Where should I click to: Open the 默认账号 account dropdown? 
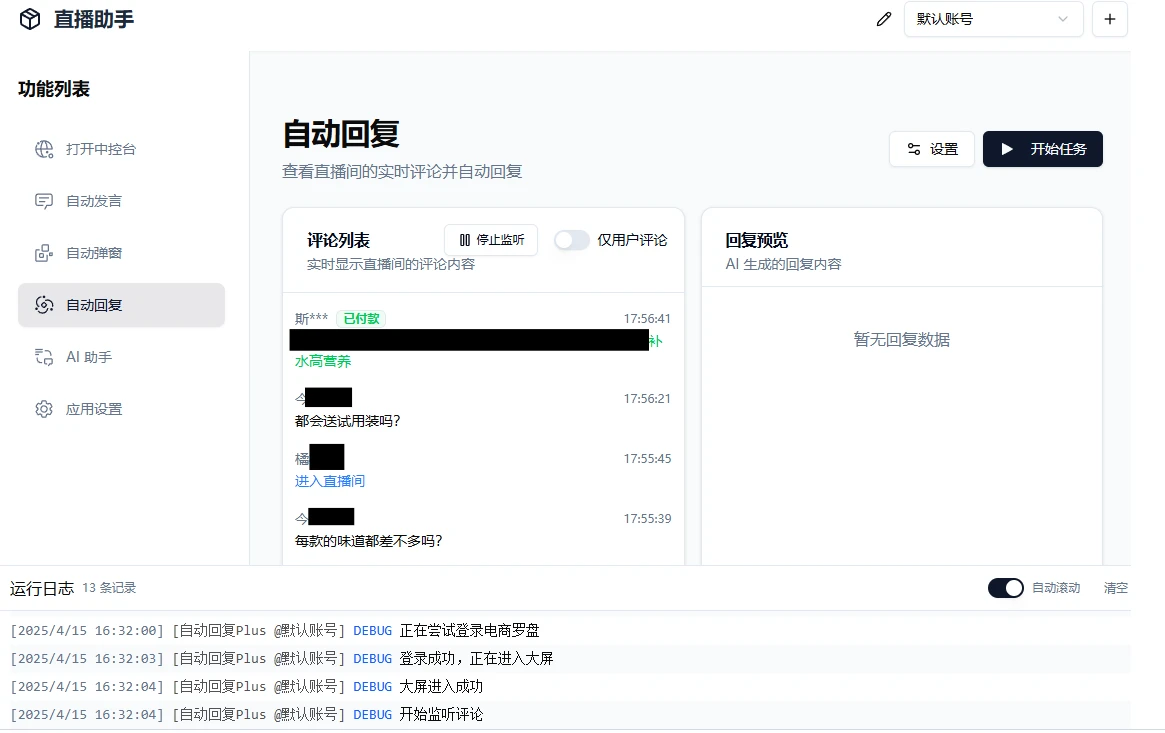click(x=993, y=19)
